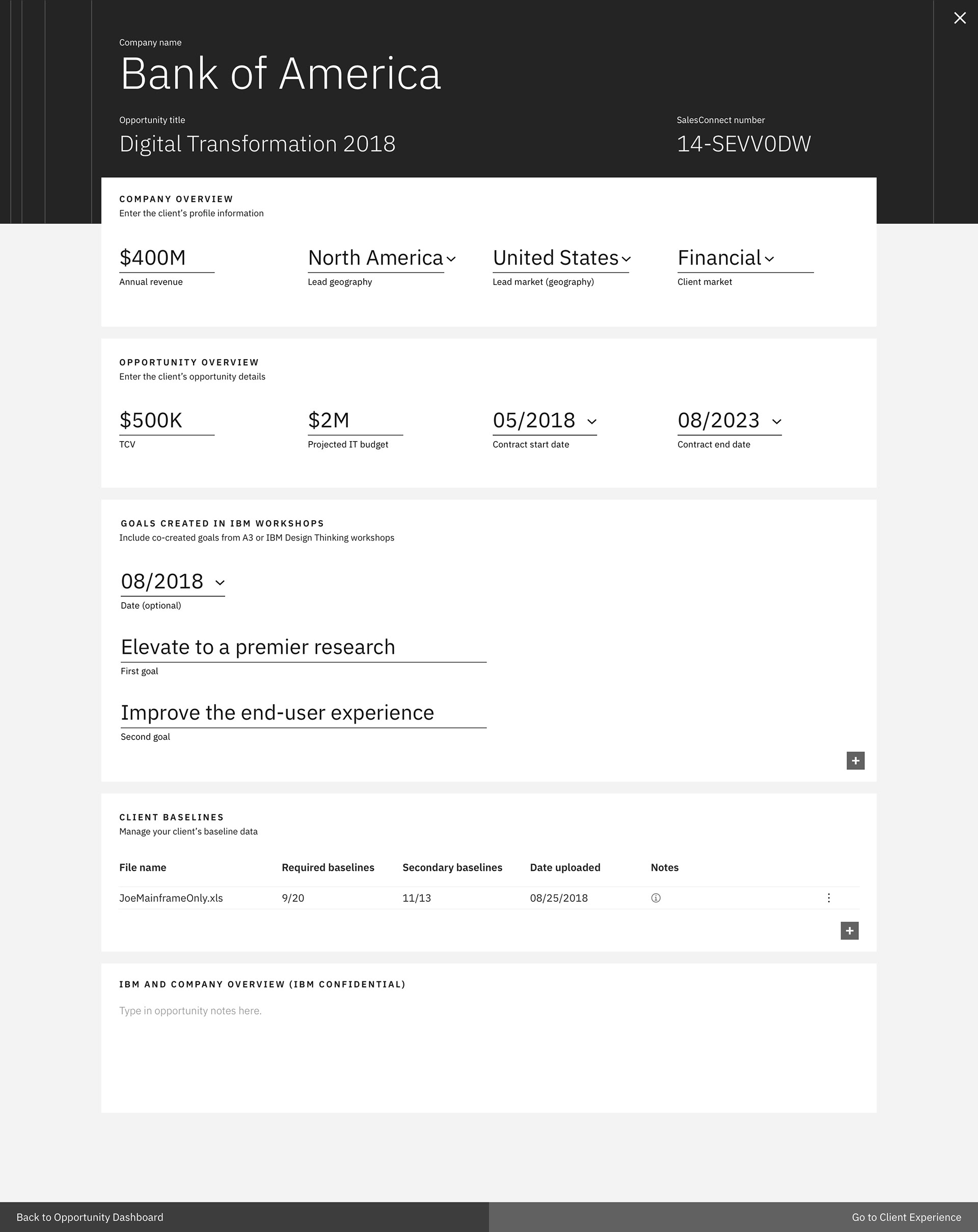
Task: Edit the First goal text field
Action: coord(304,648)
